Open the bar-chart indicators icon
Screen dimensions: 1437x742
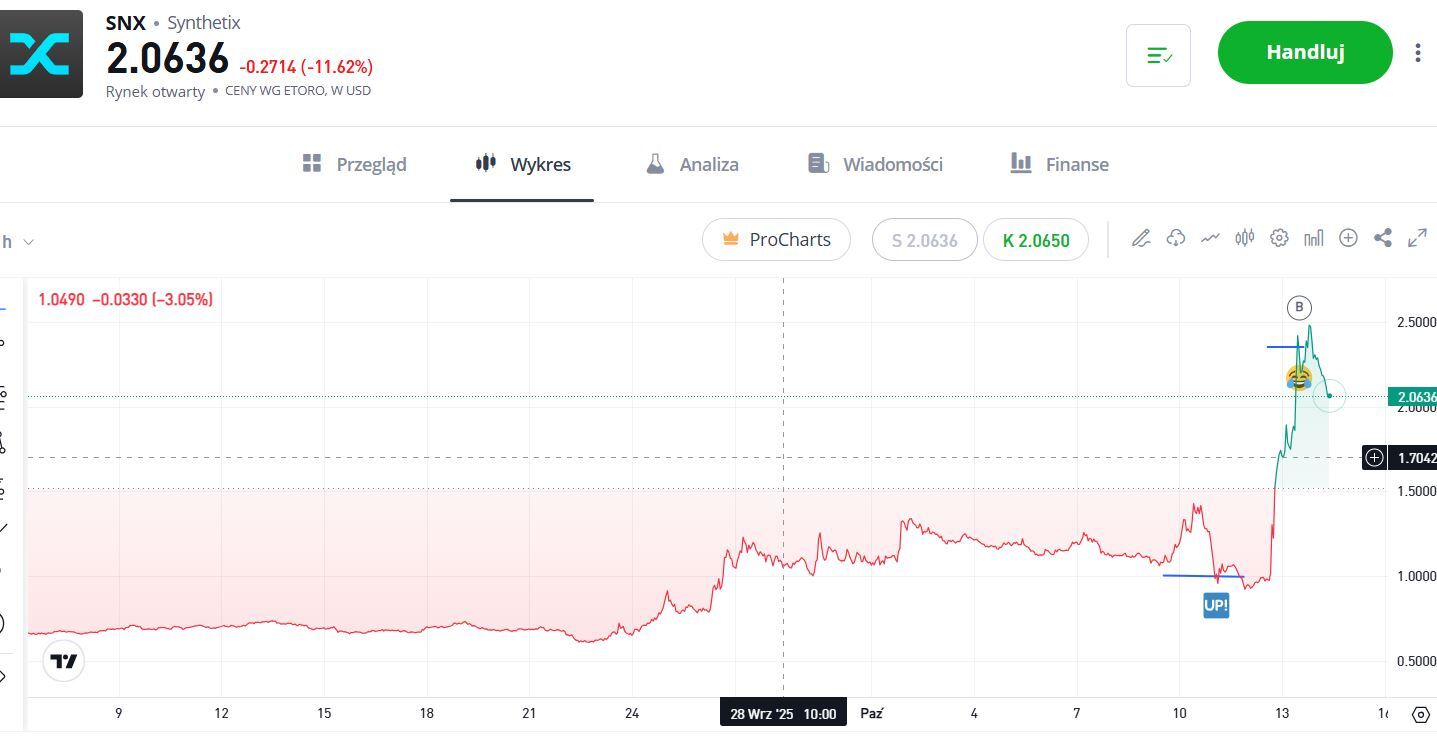coord(1314,238)
